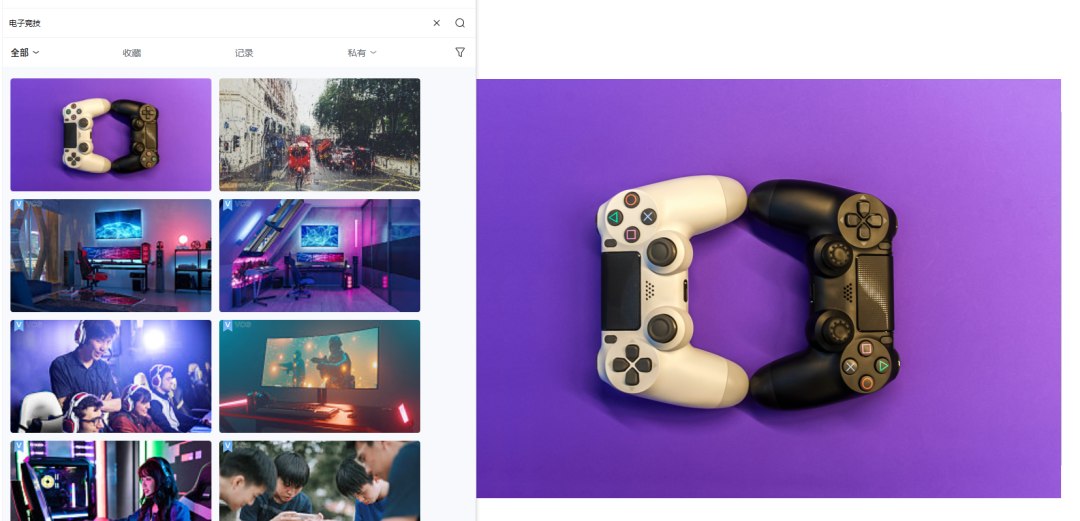Switch to the 收藏 tab
Viewport: 1080px width, 521px height.
(132, 53)
